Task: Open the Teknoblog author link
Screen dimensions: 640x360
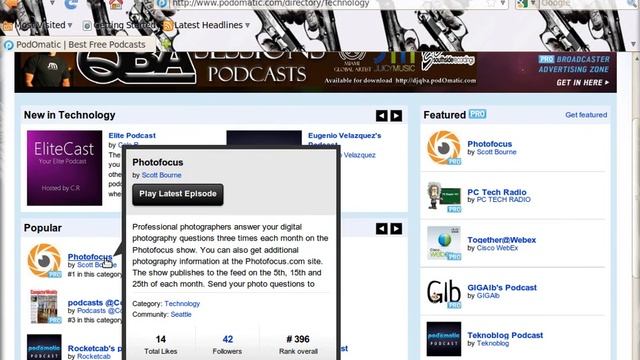Action: click(x=493, y=344)
